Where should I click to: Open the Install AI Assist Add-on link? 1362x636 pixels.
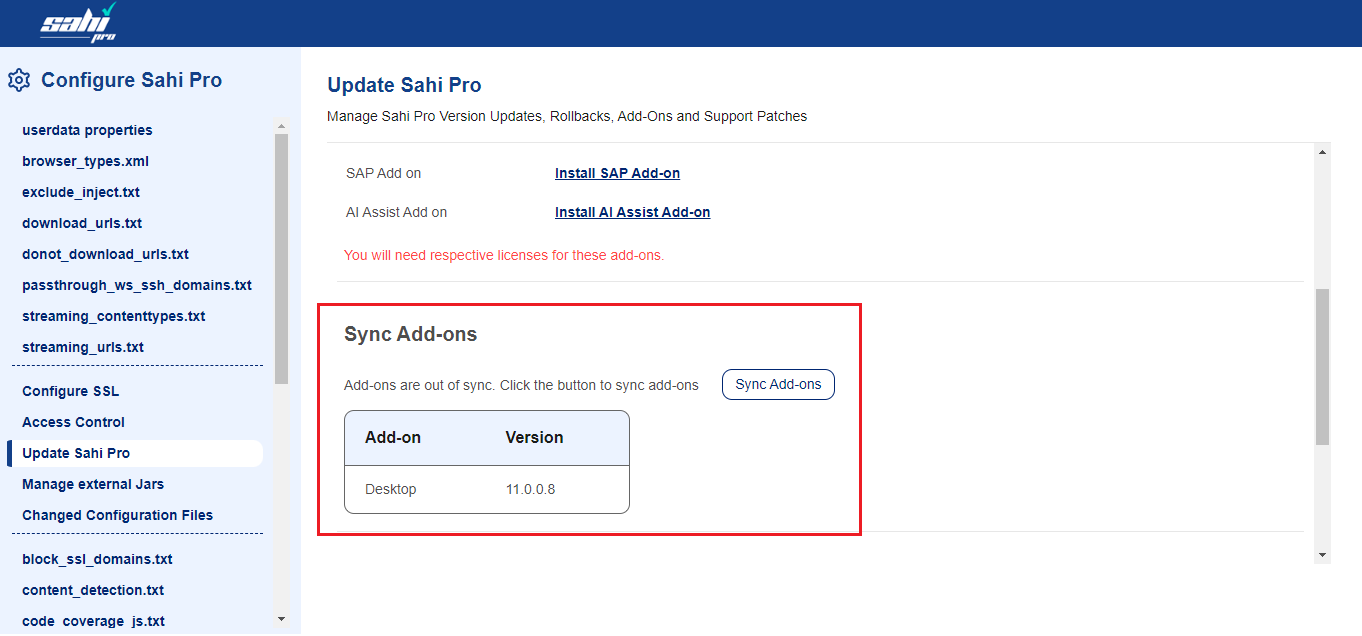point(632,212)
